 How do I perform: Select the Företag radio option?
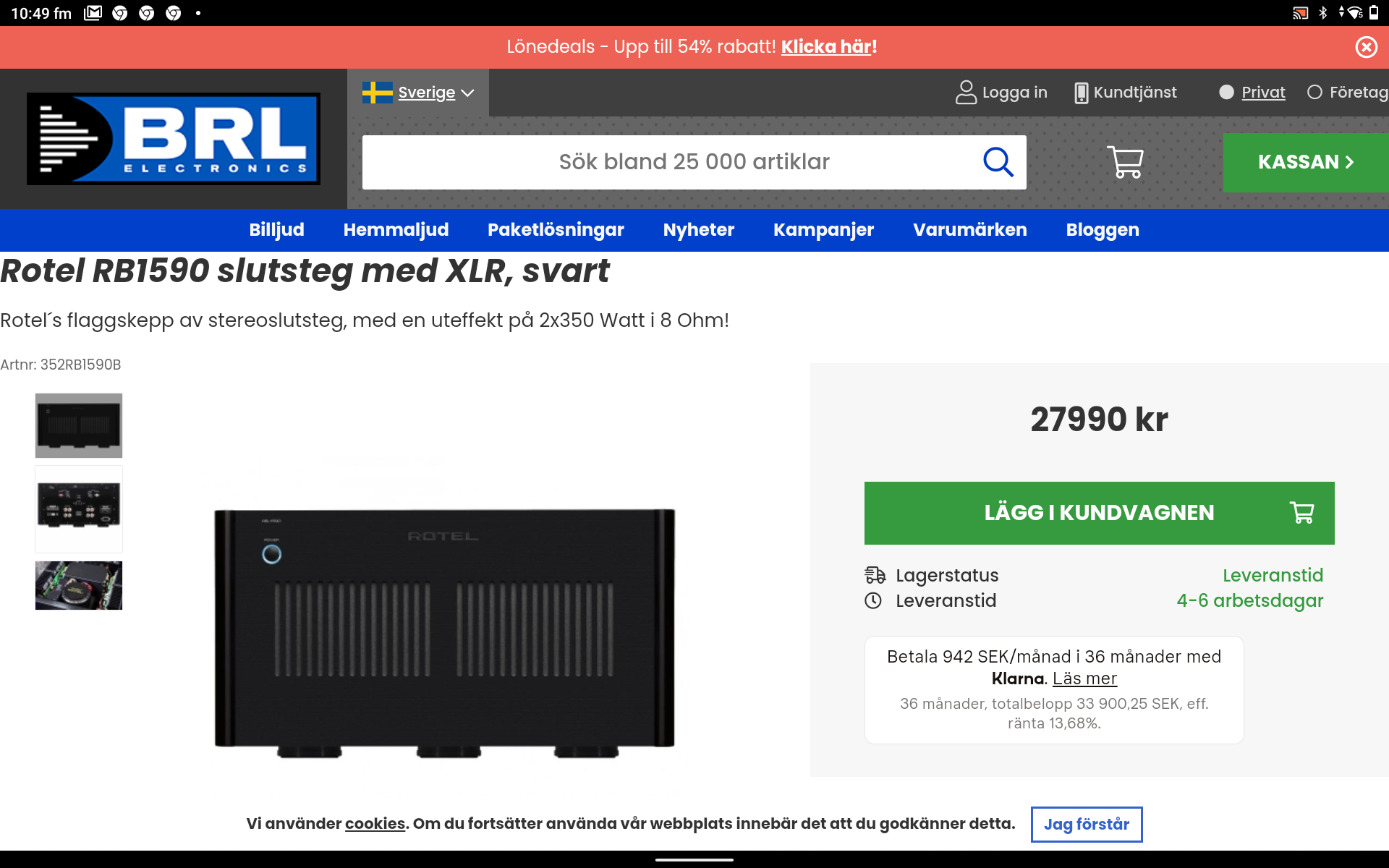click(1314, 93)
